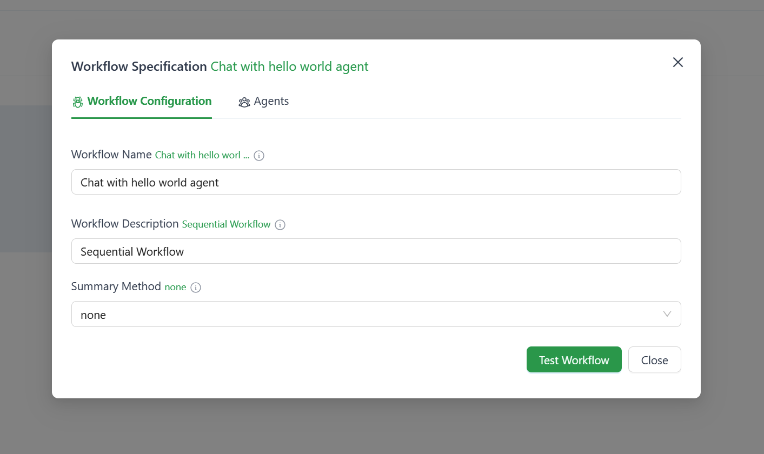
Task: Focus the Workflow Description text field
Action: [376, 251]
